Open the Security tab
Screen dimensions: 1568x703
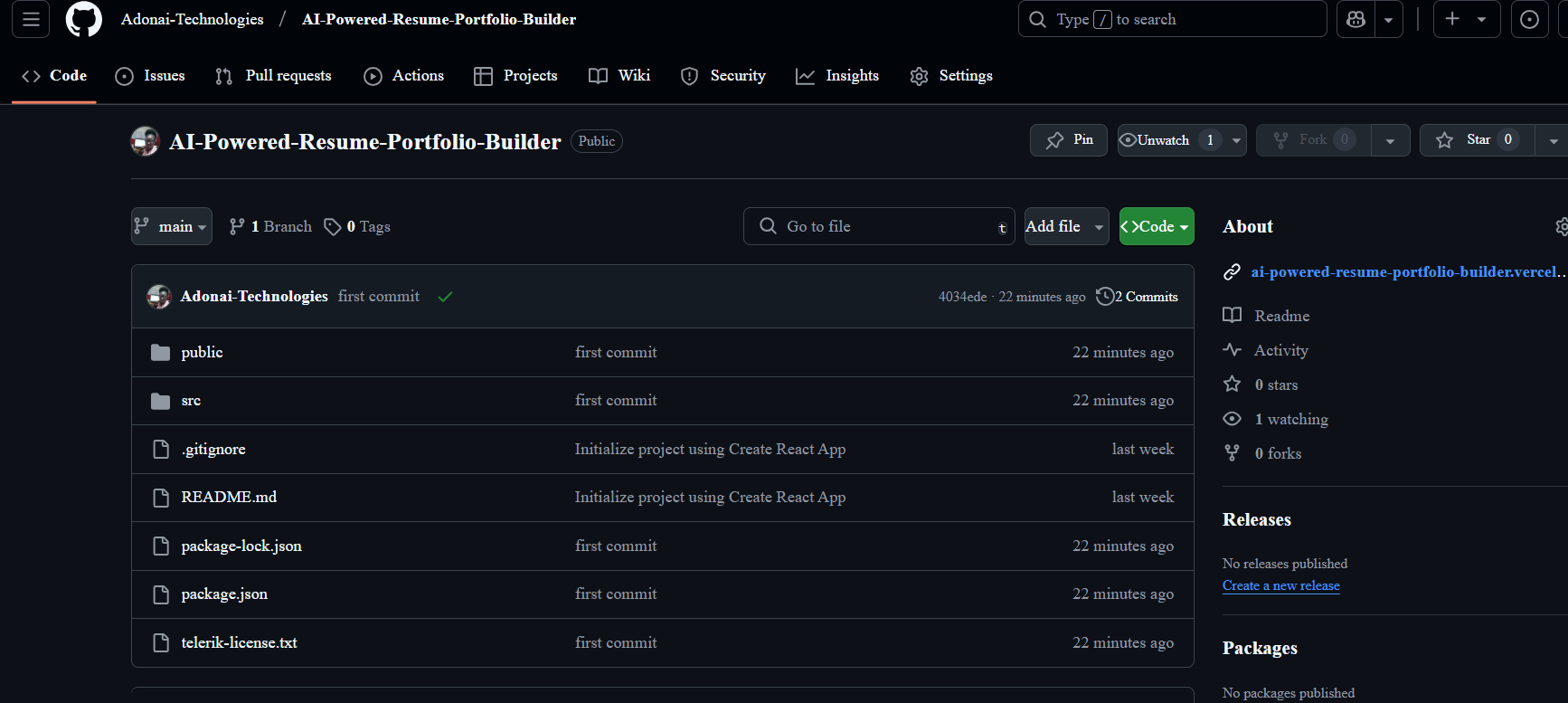[723, 76]
